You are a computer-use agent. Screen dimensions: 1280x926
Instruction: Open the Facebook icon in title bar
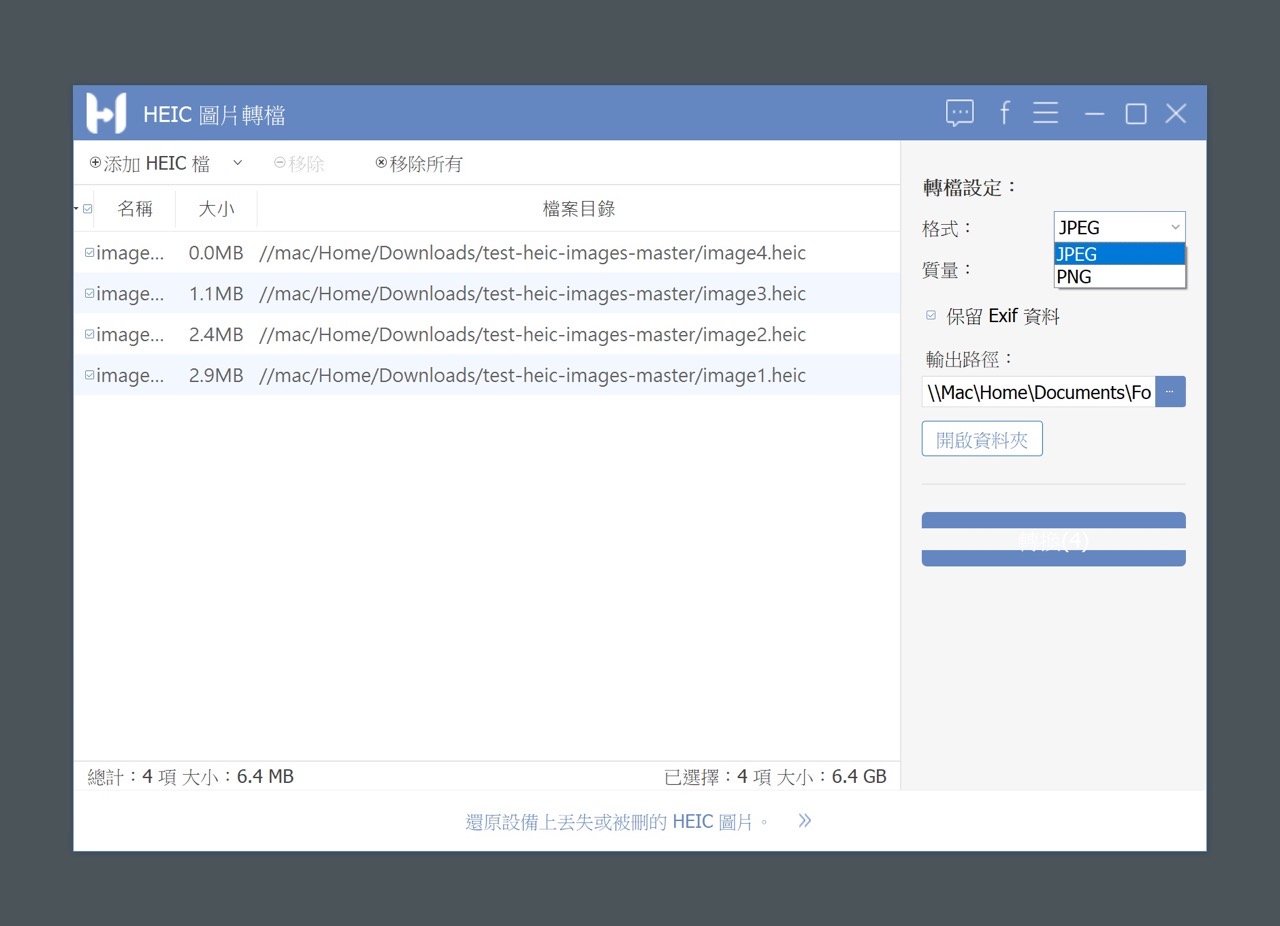coord(1005,112)
